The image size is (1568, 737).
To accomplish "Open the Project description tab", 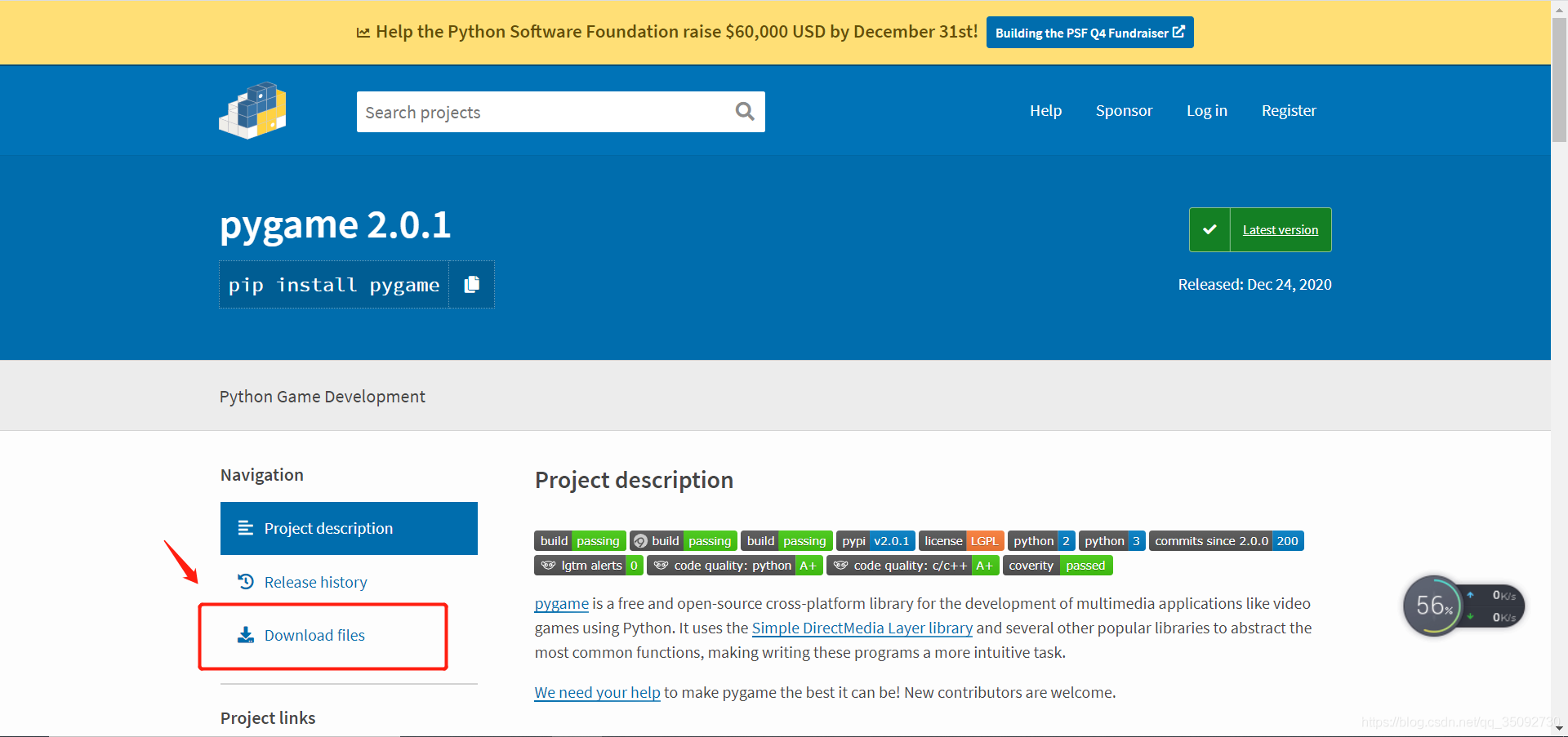I will tap(349, 528).
